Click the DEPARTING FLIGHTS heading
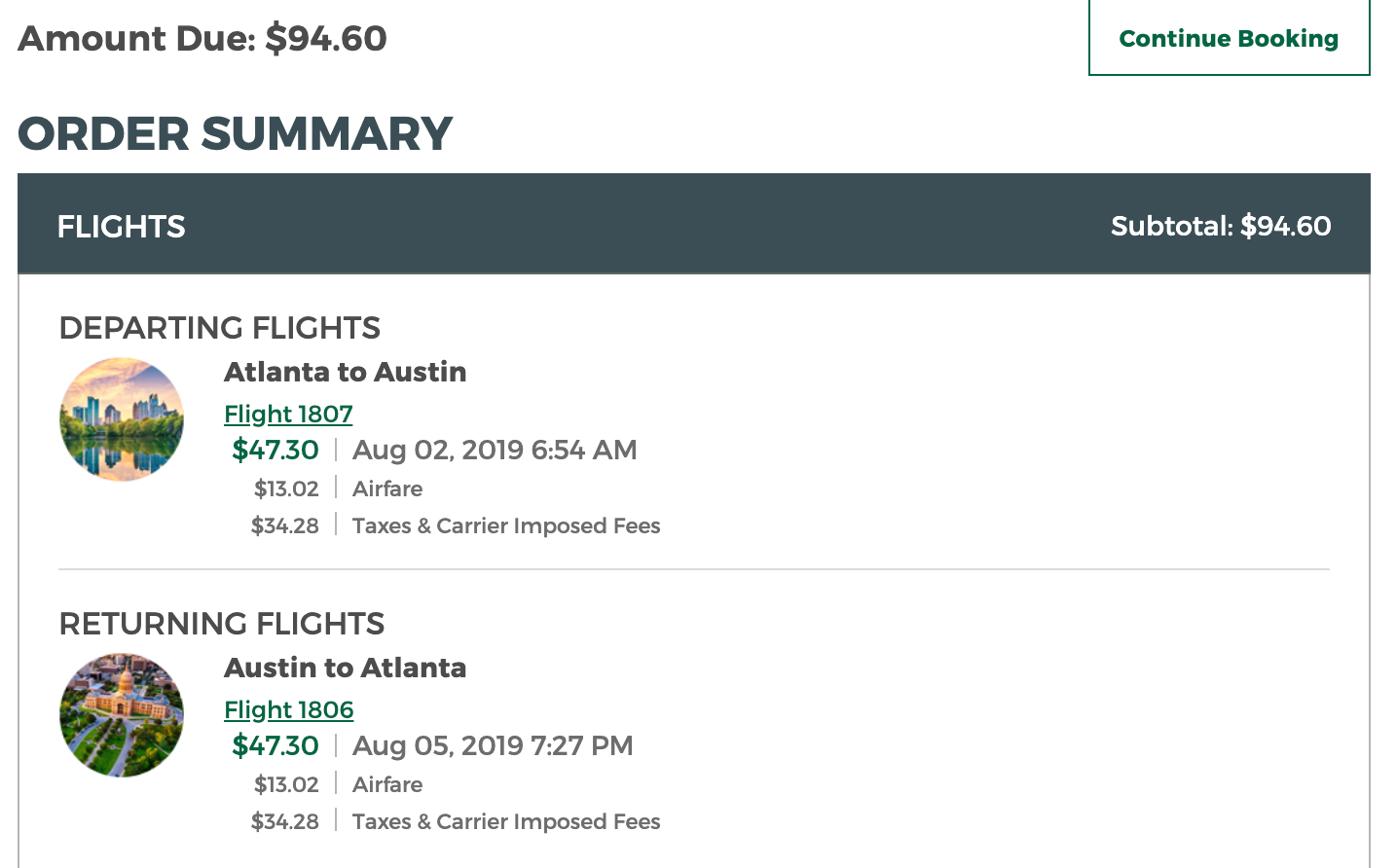The image size is (1396, 868). tap(219, 328)
